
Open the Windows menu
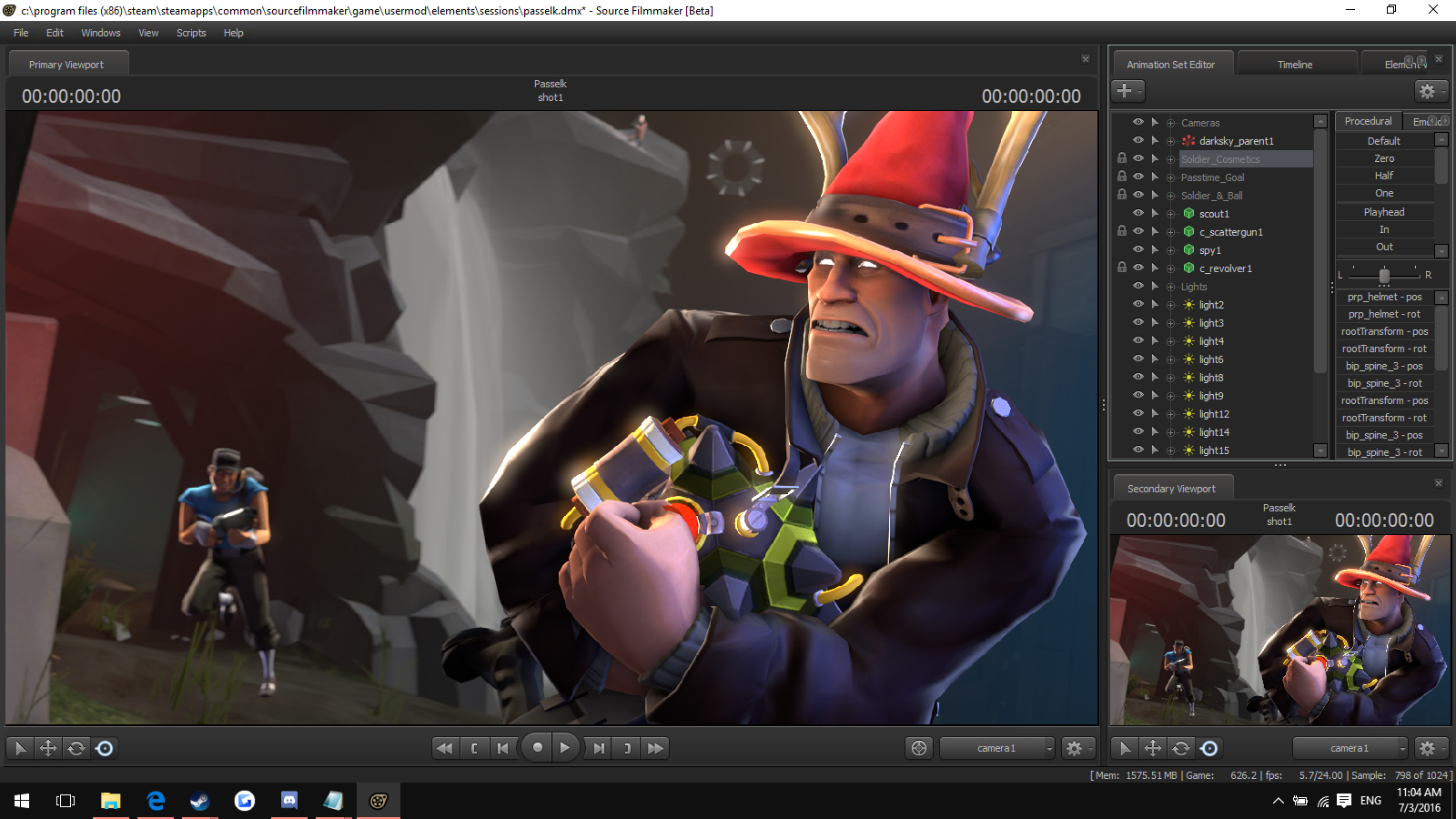100,33
